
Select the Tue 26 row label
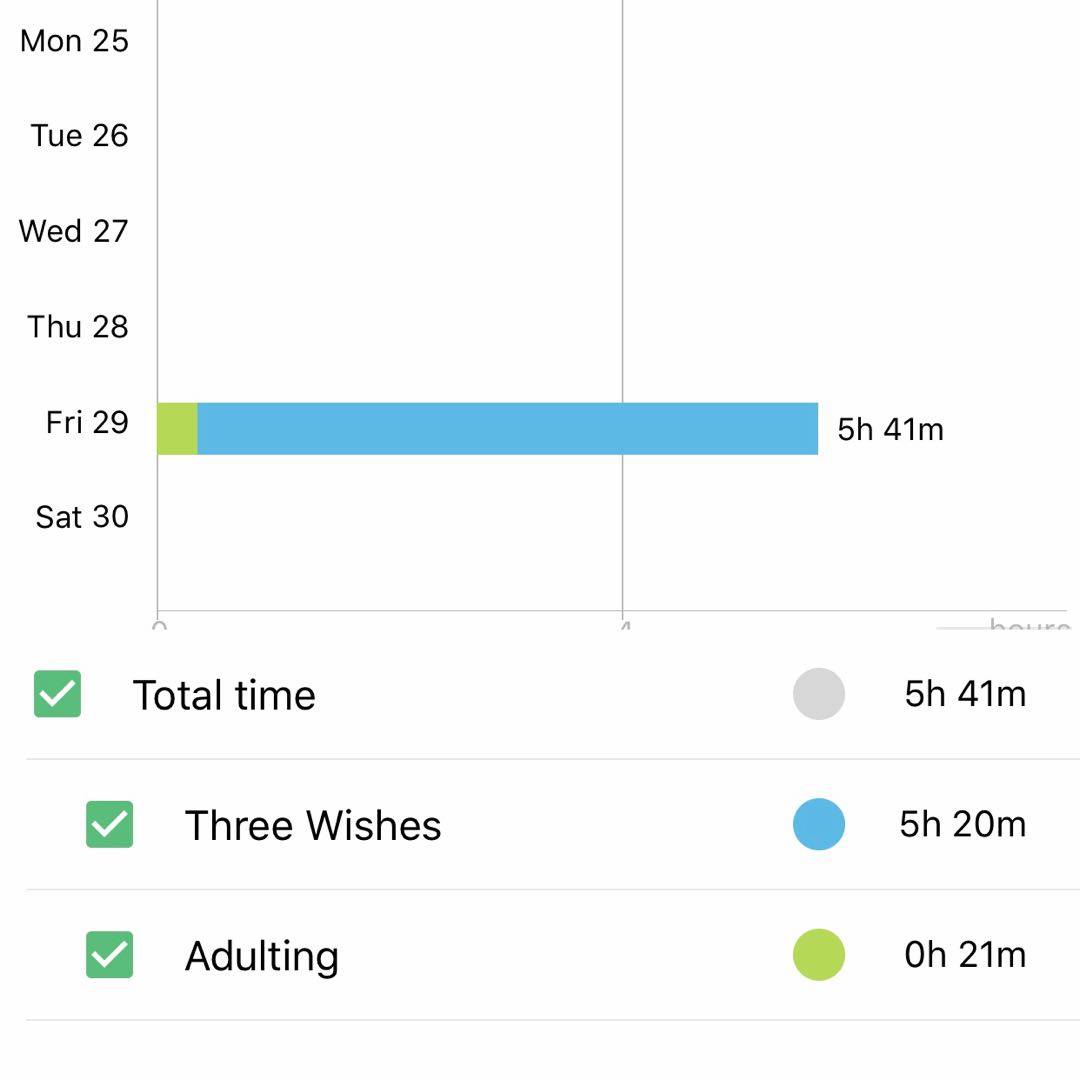pos(79,136)
